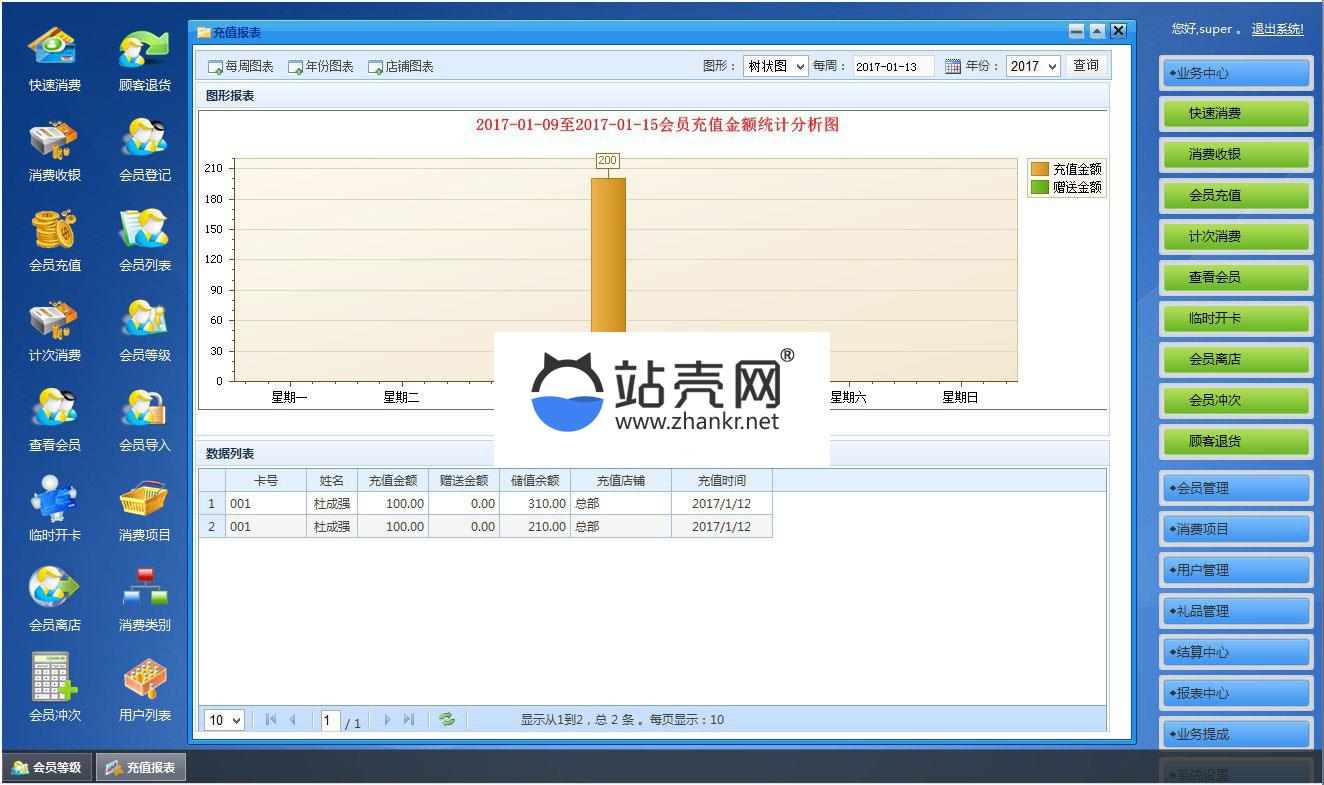Open the 年份 2017 year dropdown
This screenshot has height=785, width=1324.
coord(1033,66)
